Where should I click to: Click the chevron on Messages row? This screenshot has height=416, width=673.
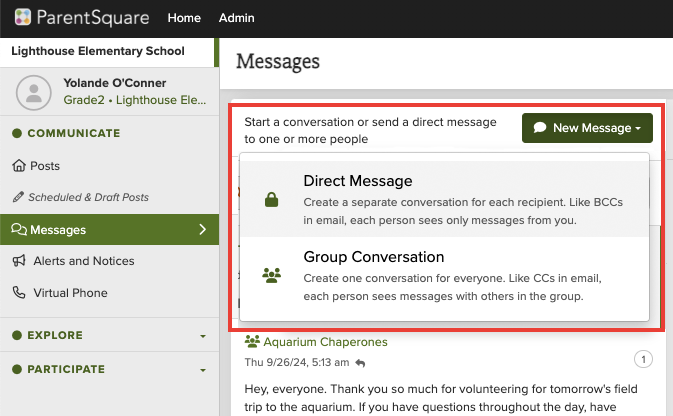[x=203, y=229]
